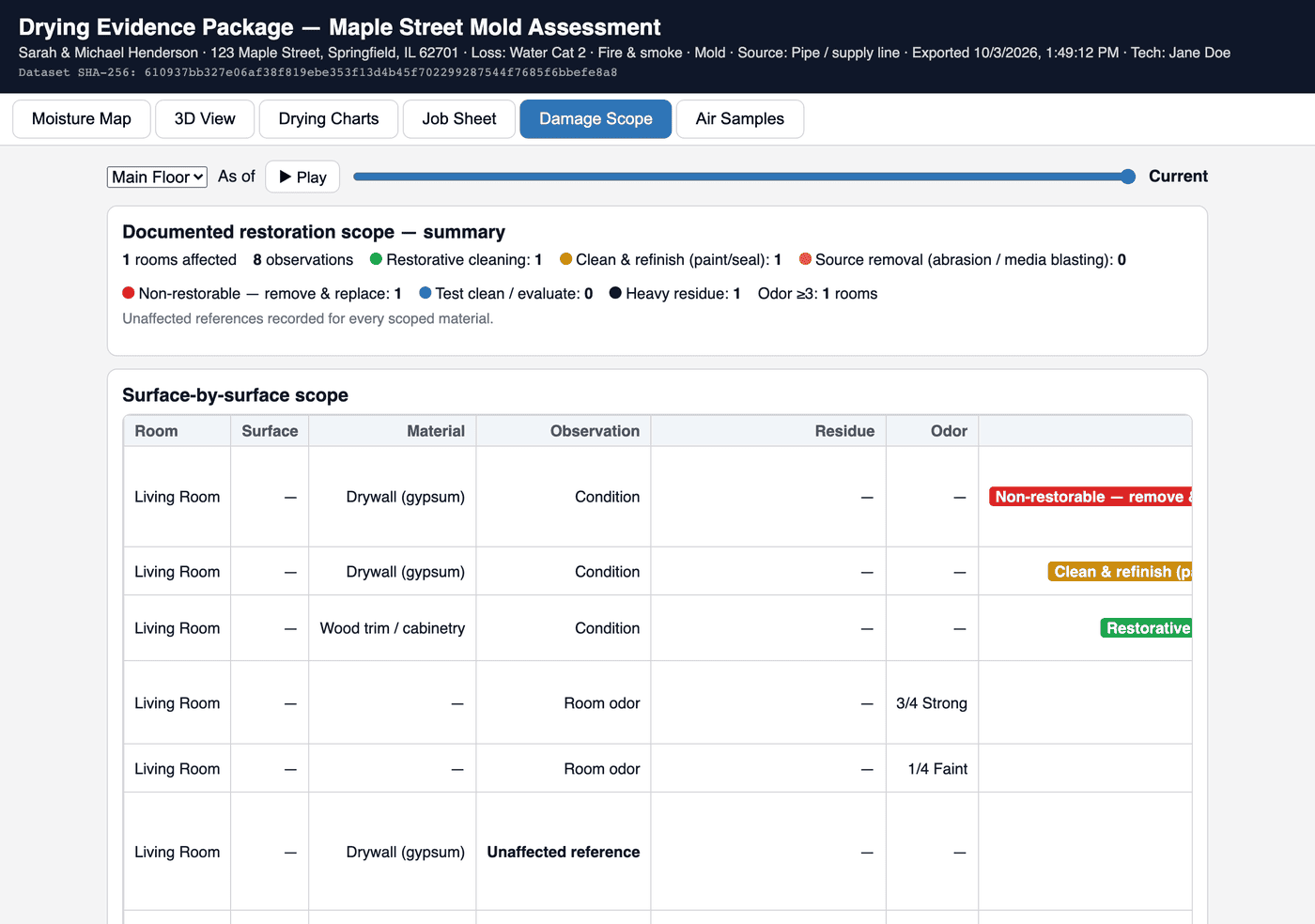Go to the Drying Charts tab
This screenshot has height=924, width=1315.
[329, 119]
